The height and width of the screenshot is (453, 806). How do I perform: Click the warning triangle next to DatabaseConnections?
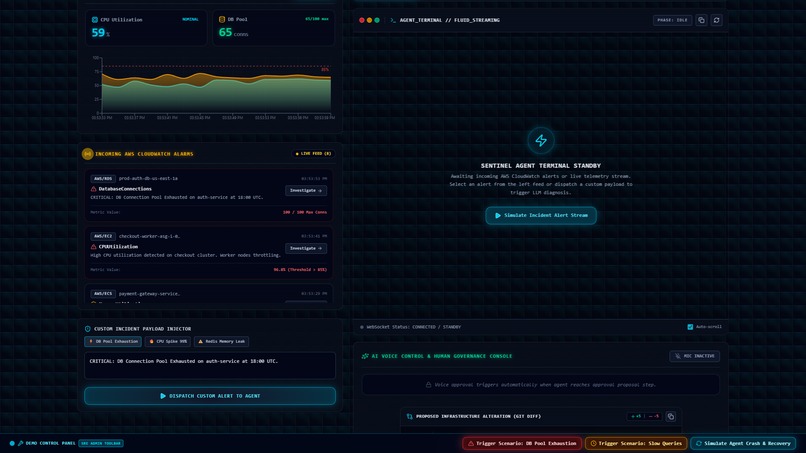94,189
